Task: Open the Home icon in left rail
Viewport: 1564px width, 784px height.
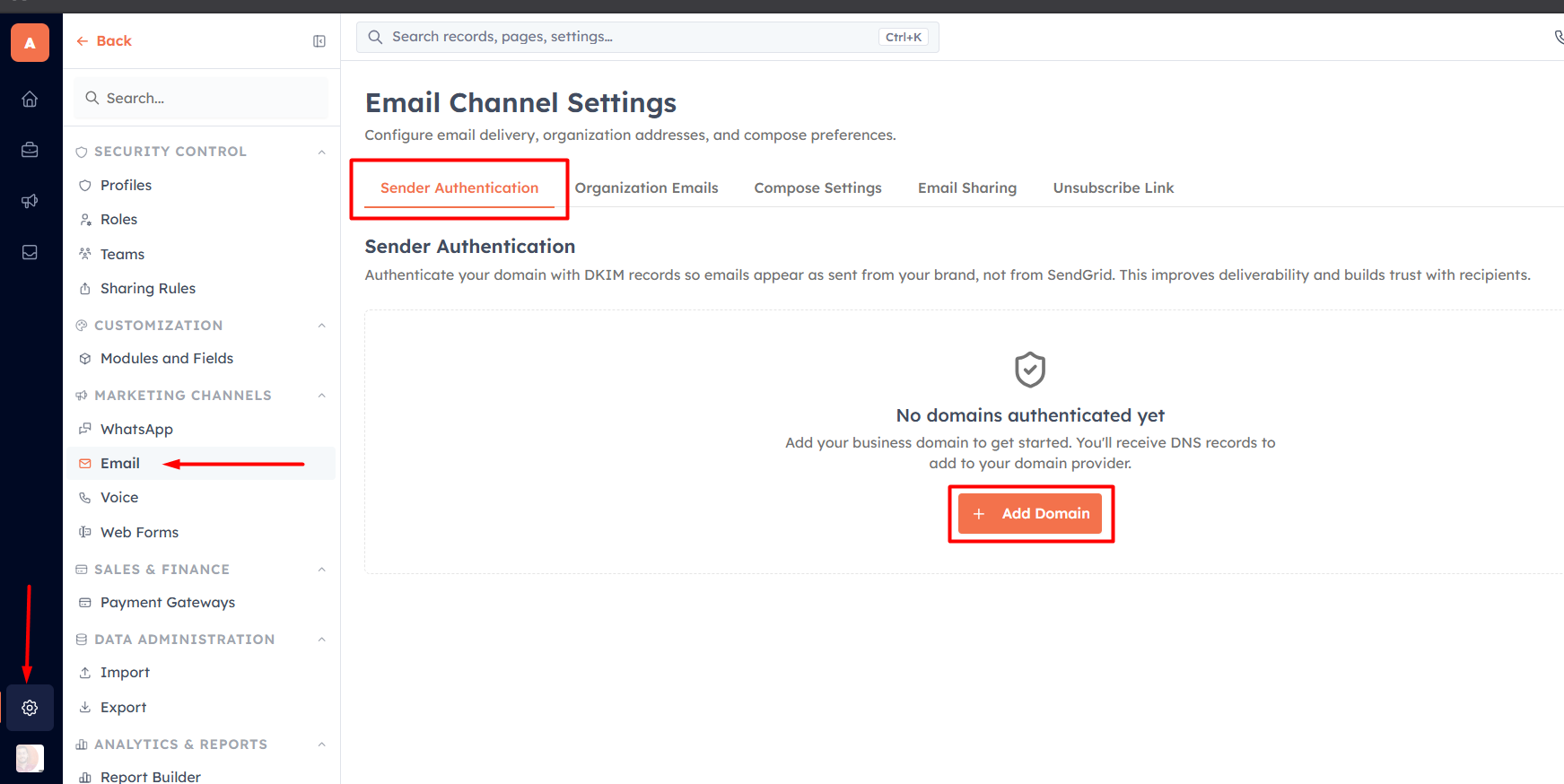Action: [30, 99]
